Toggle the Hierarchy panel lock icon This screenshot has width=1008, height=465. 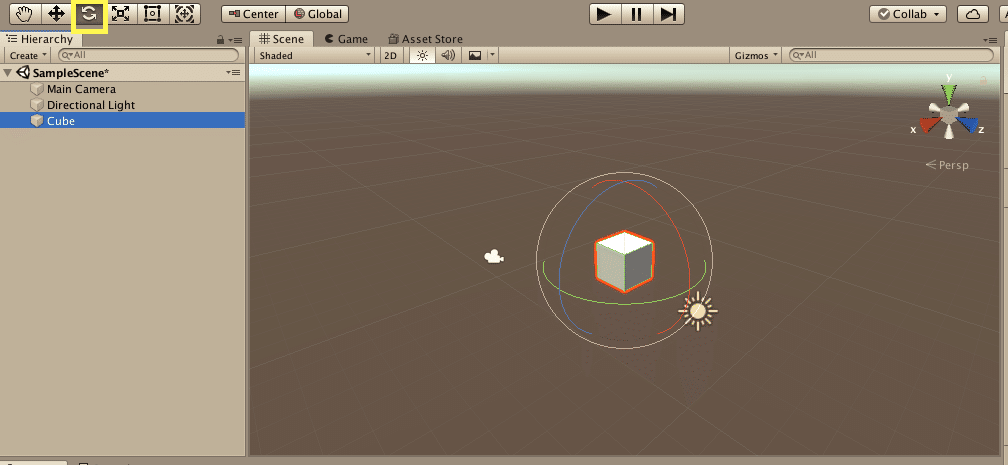[x=220, y=40]
